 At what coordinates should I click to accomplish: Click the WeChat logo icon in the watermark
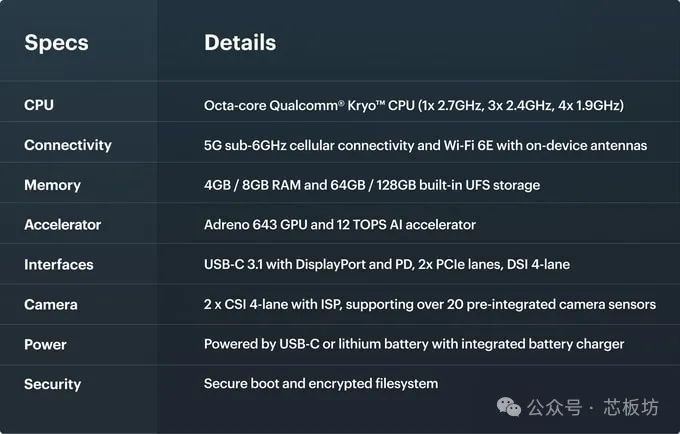click(x=509, y=407)
